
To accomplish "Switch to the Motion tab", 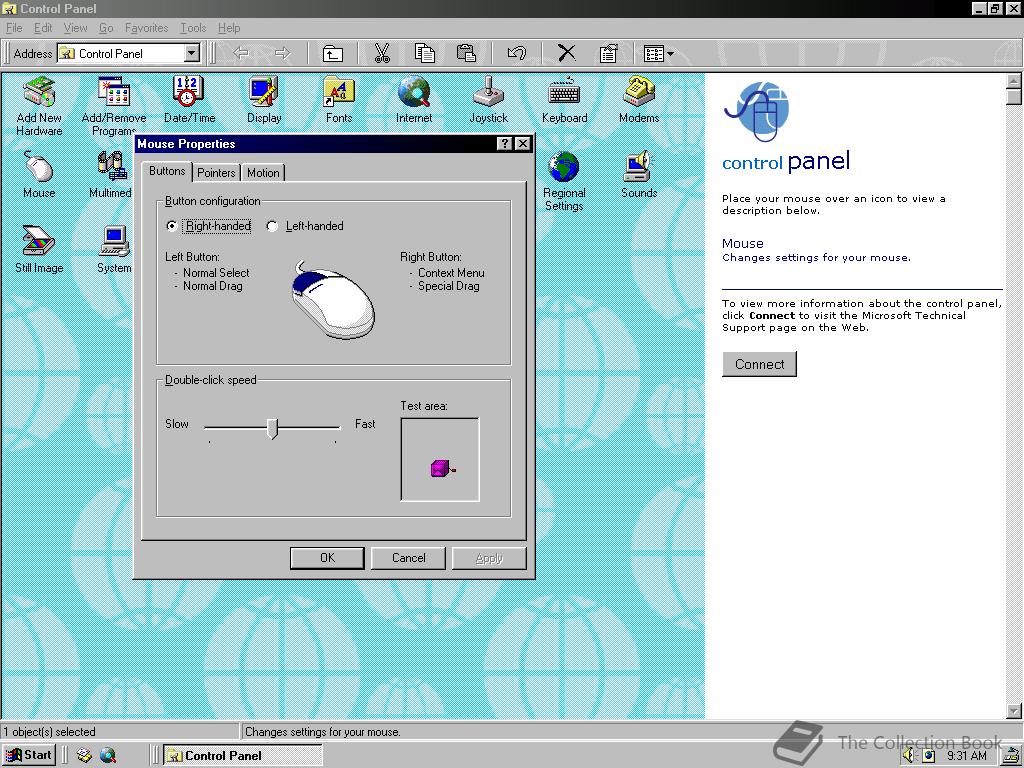I will 263,172.
